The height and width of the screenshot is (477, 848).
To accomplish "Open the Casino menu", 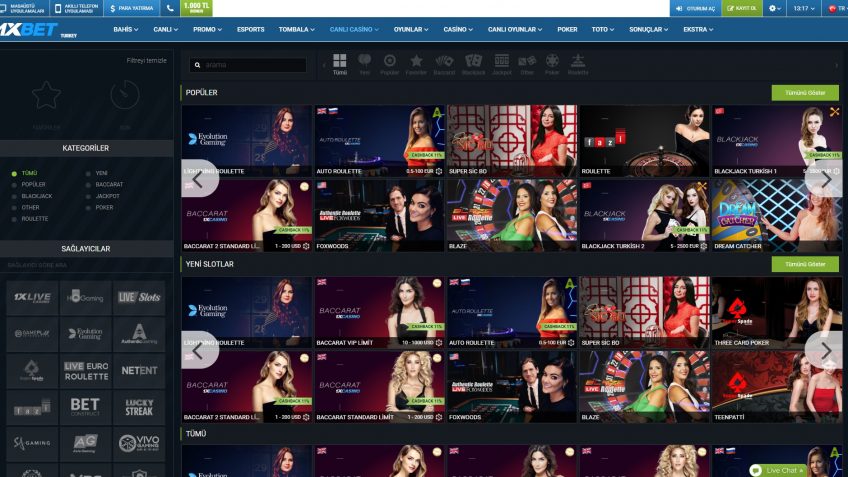I will [x=458, y=30].
